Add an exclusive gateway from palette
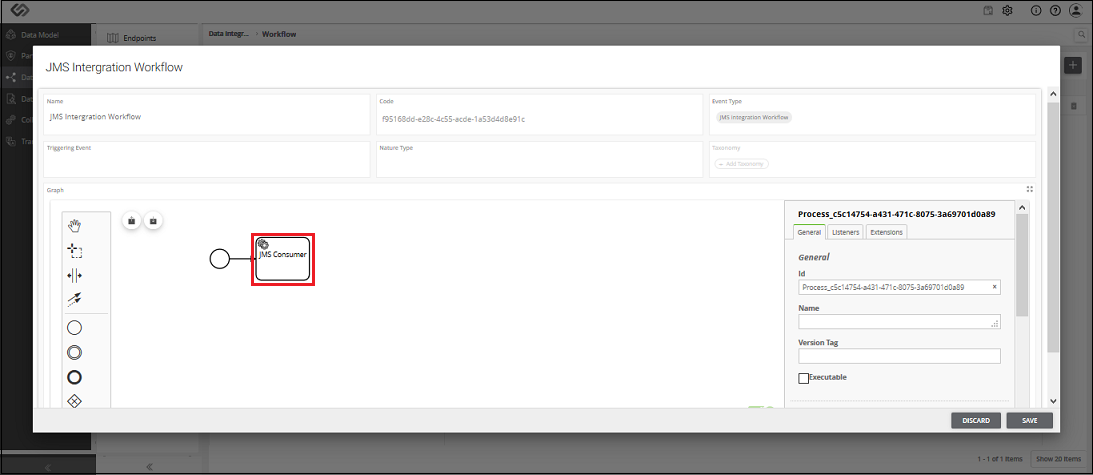Viewport: 1093px width, 475px height. tap(75, 401)
